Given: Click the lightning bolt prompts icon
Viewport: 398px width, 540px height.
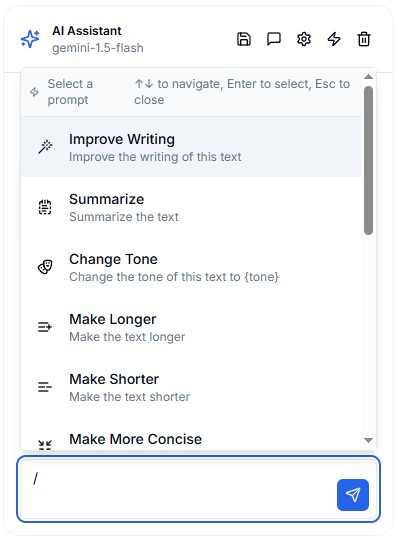Looking at the screenshot, I should click(x=334, y=39).
